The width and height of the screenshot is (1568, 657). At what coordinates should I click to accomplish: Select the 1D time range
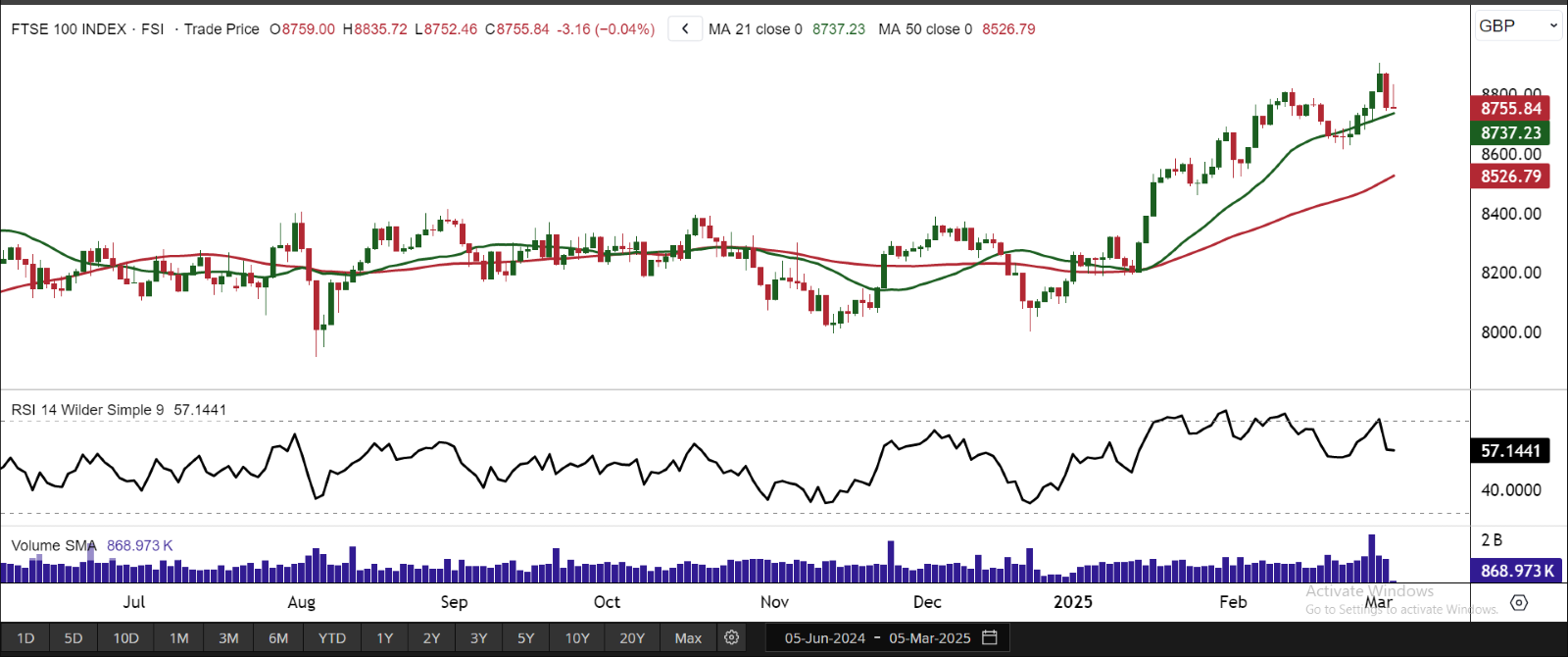25,637
